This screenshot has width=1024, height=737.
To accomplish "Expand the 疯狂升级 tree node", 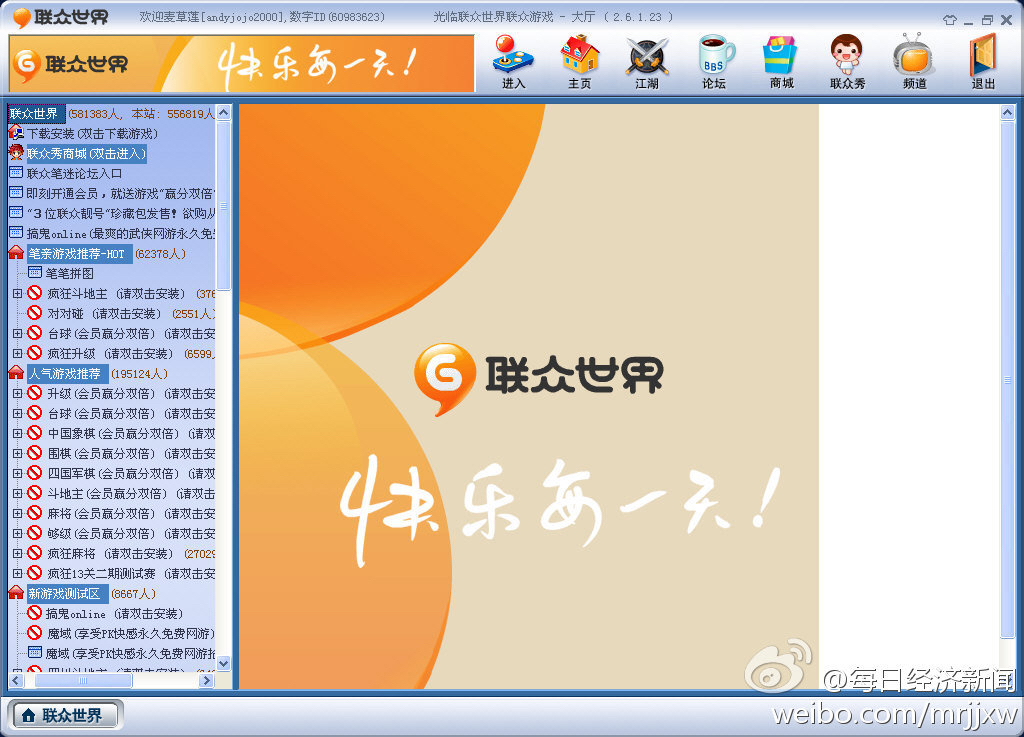I will (18, 353).
